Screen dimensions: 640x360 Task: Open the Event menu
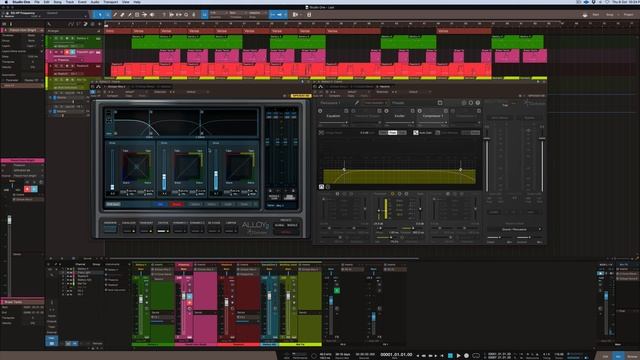[x=82, y=2]
